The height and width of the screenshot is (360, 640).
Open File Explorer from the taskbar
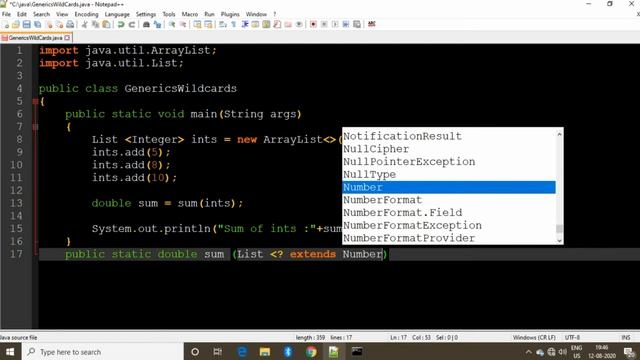click(x=264, y=352)
